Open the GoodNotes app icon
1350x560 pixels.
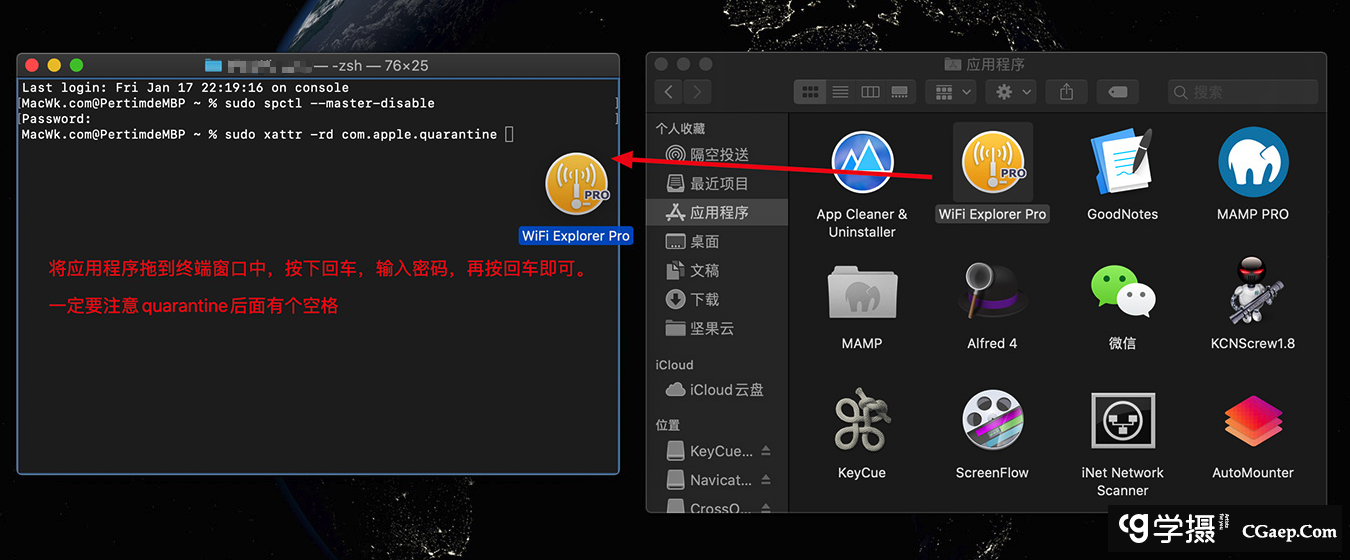(x=1122, y=163)
